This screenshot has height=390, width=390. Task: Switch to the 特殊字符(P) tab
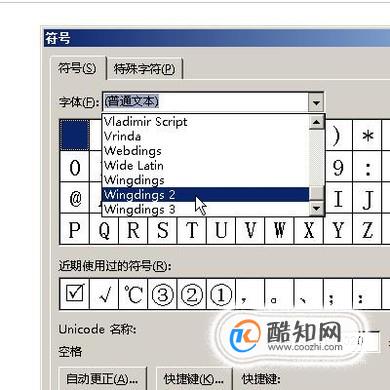click(x=144, y=69)
